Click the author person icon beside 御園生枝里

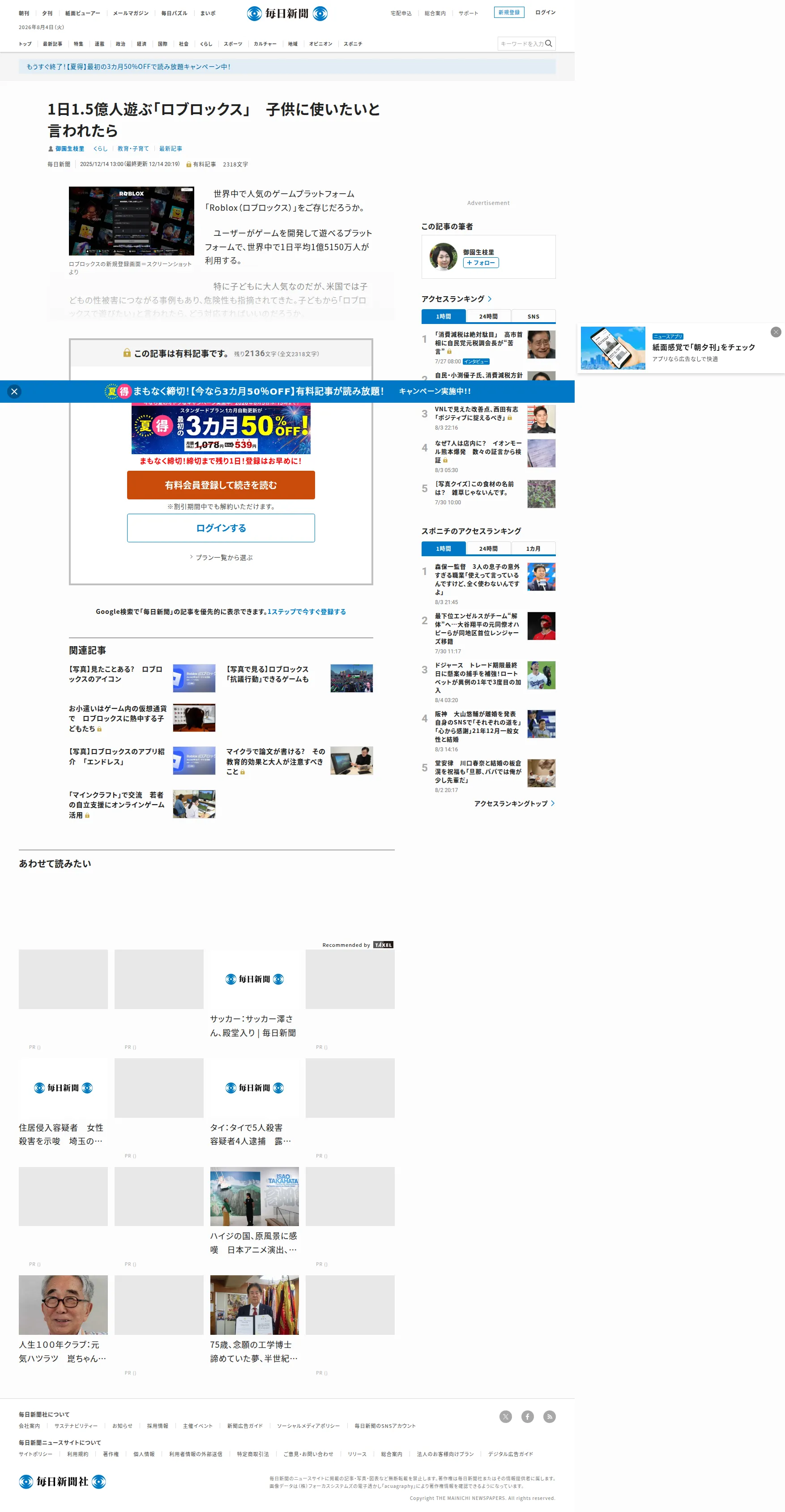pyautogui.click(x=51, y=149)
